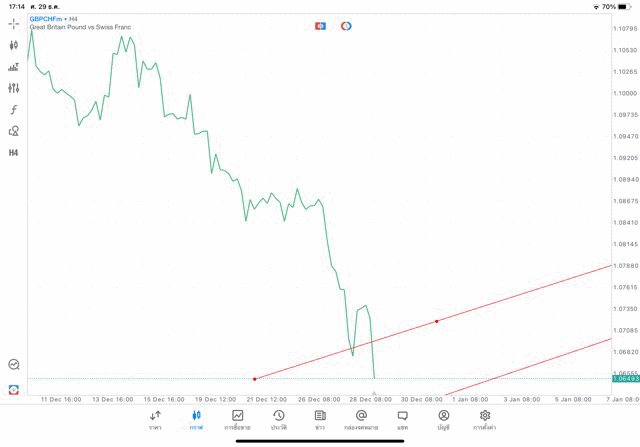Select the upper red trendline right anchor point
This screenshot has height=447, width=640.
point(437,321)
